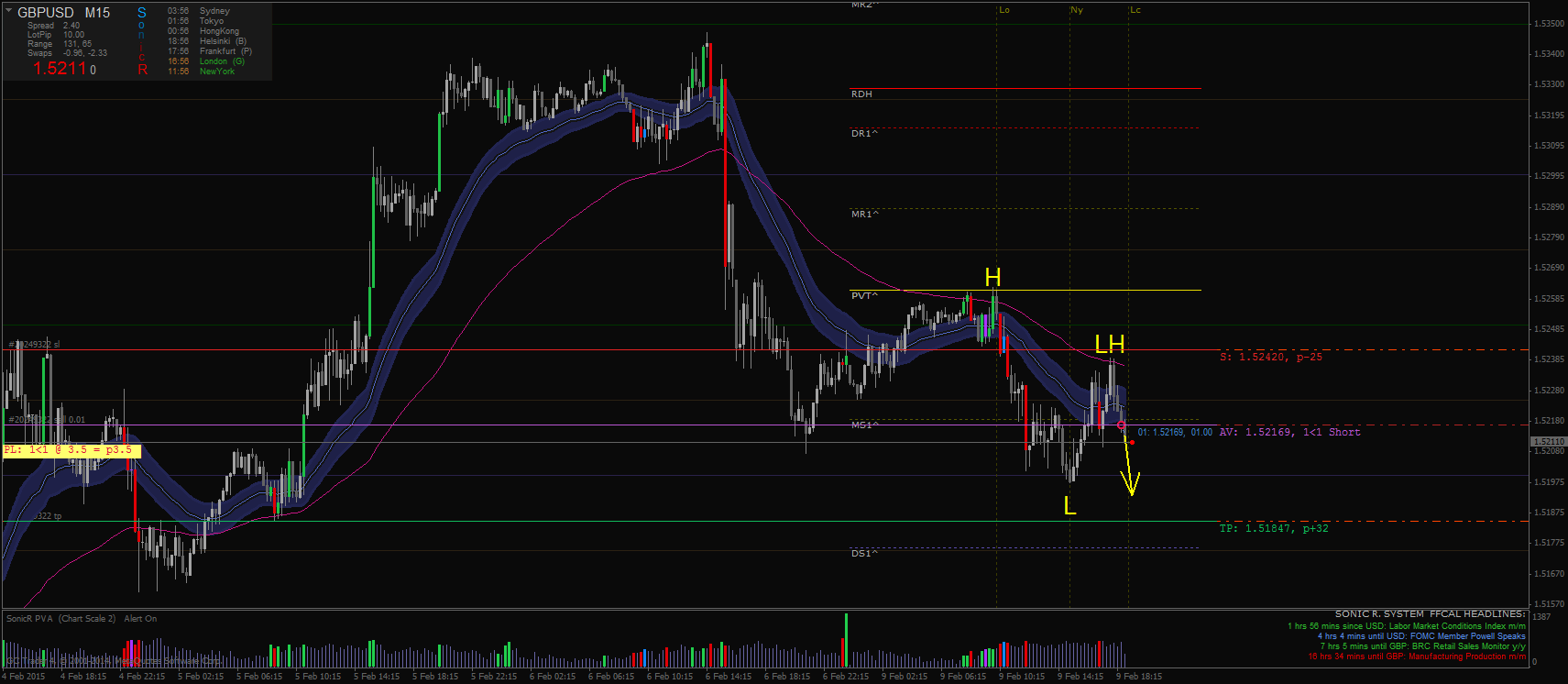Click the yellow PL: 1<1 @ 3.5 = p3.5 box
Screen dimensions: 1568x684
tap(71, 450)
